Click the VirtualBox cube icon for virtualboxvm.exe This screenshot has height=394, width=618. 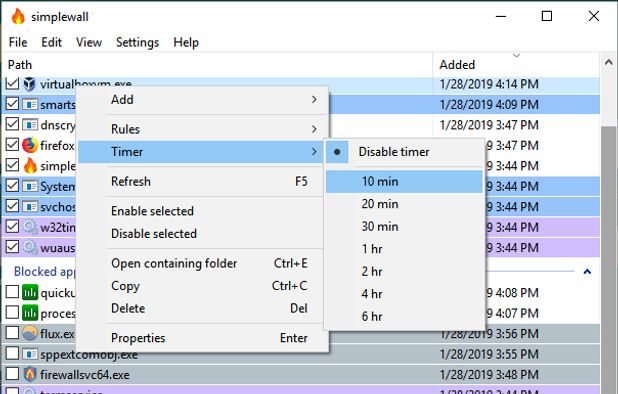coord(30,84)
